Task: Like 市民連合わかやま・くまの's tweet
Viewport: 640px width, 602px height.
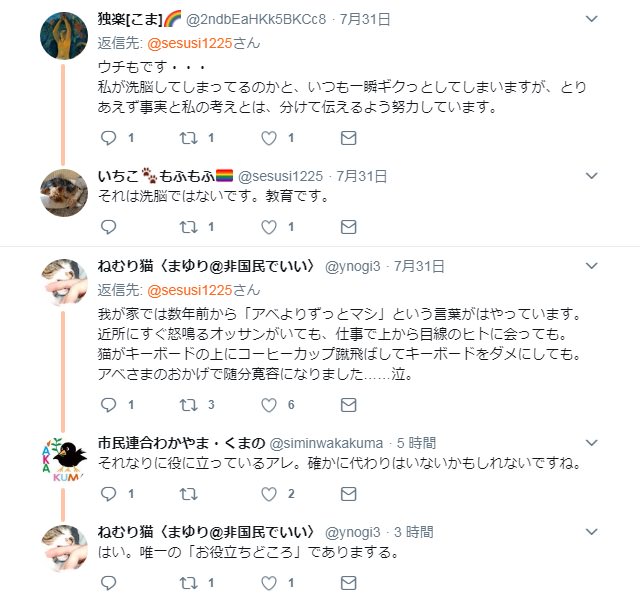Action: tap(268, 493)
